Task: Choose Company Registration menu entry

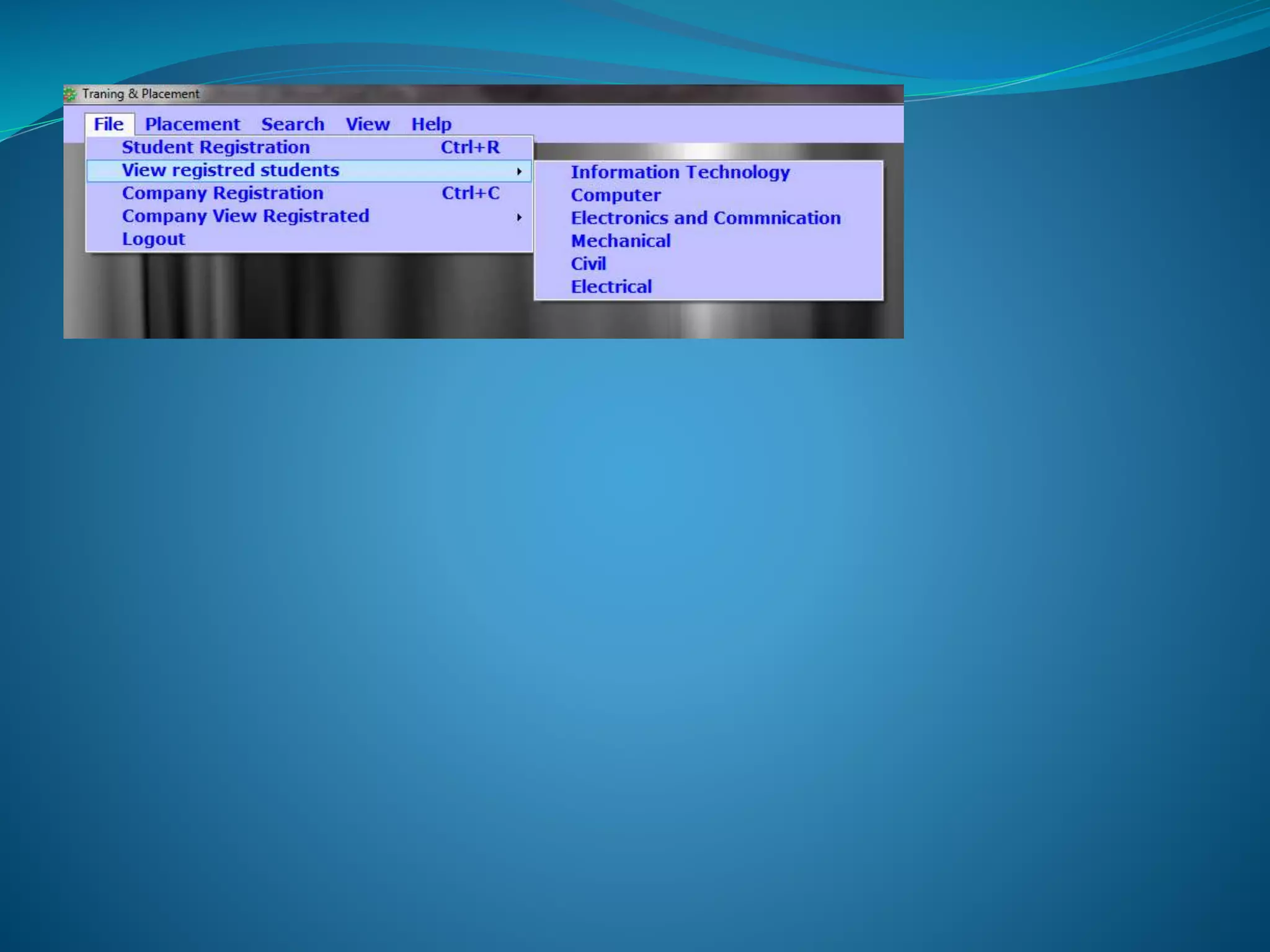Action: point(223,193)
